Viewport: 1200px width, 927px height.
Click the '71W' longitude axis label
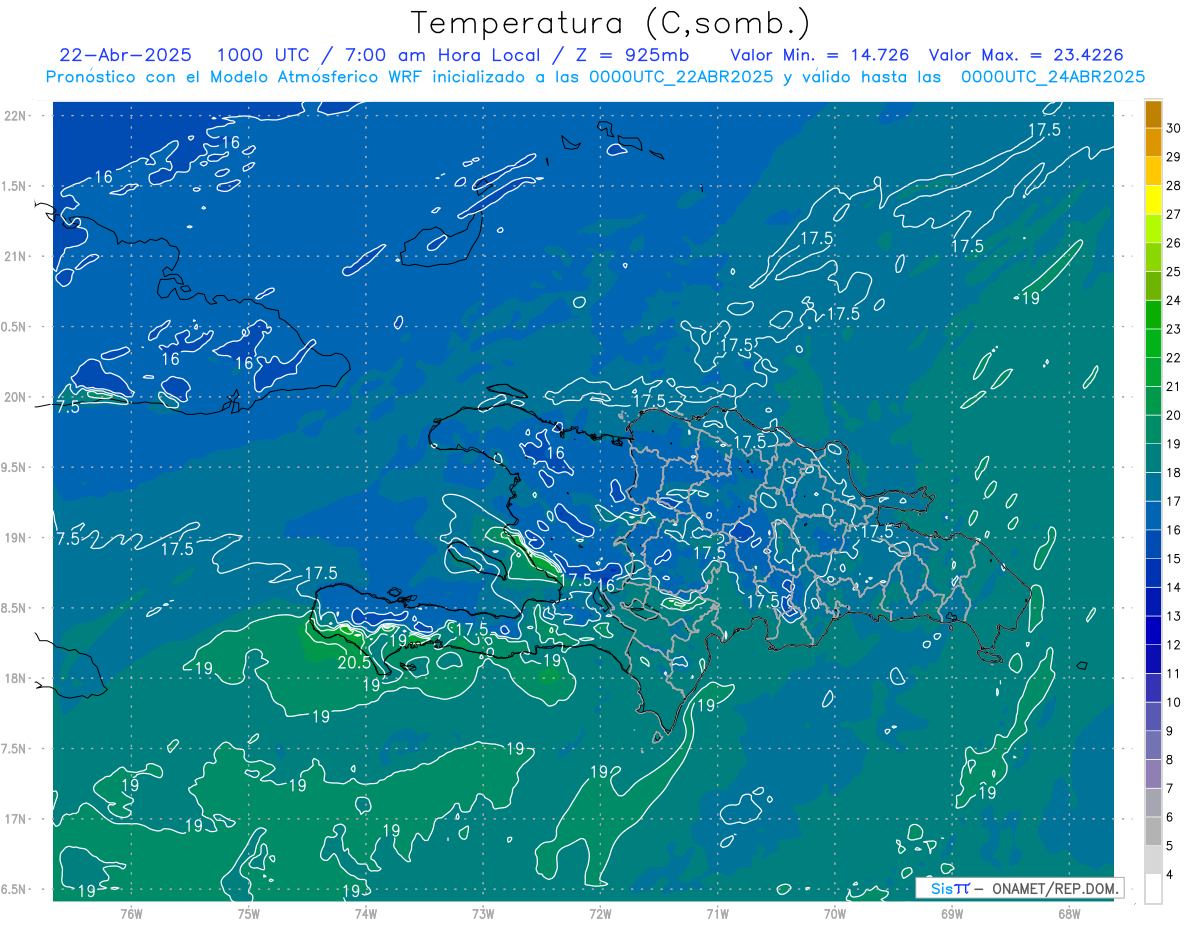(717, 913)
